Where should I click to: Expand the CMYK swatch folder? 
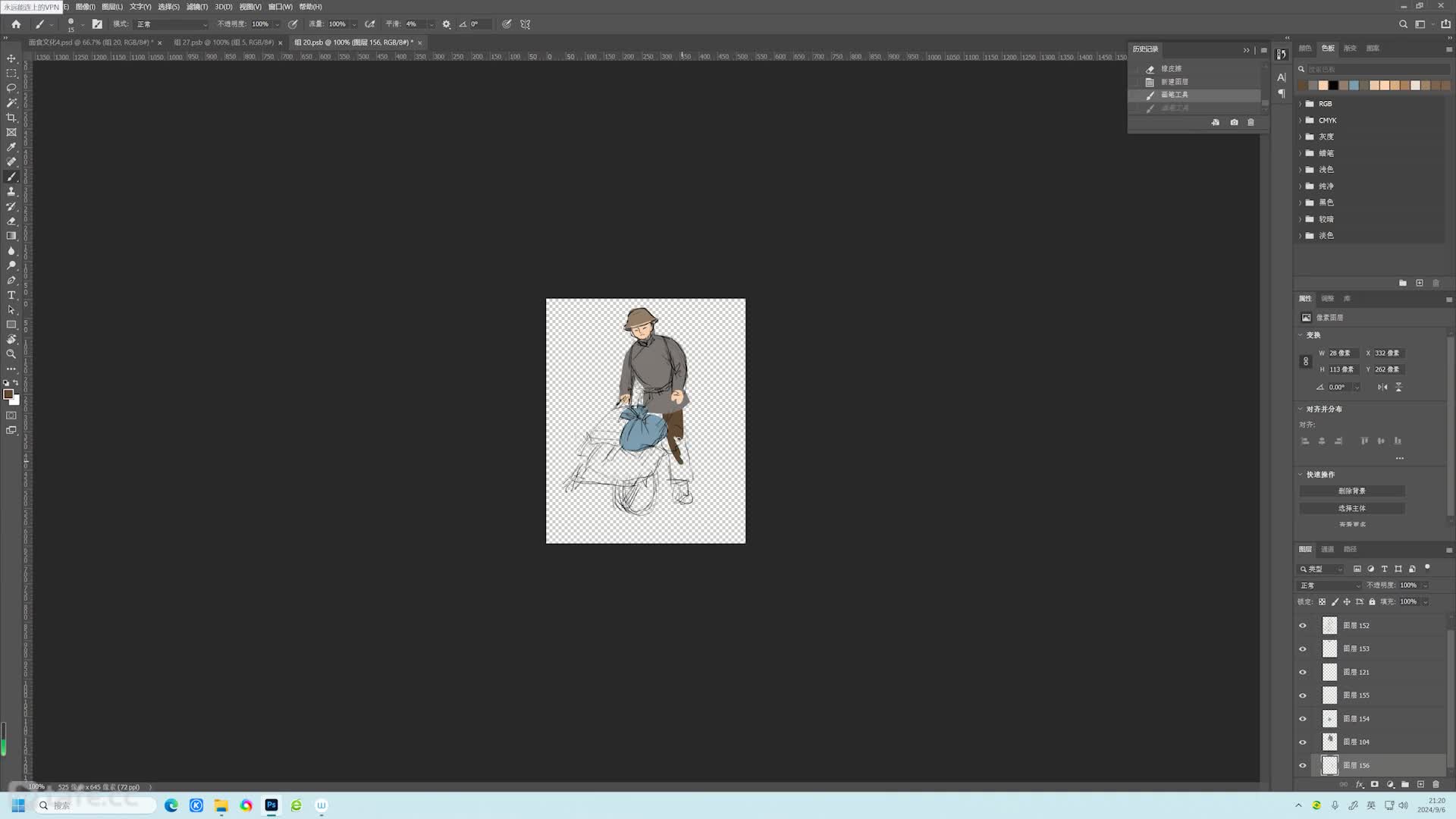point(1301,121)
